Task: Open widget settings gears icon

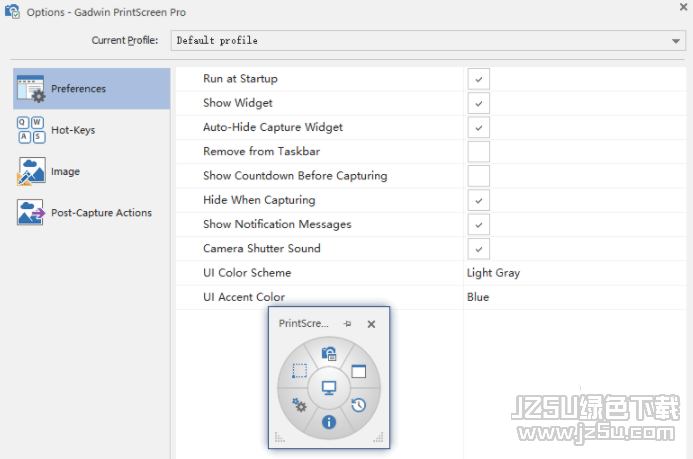Action: [299, 405]
